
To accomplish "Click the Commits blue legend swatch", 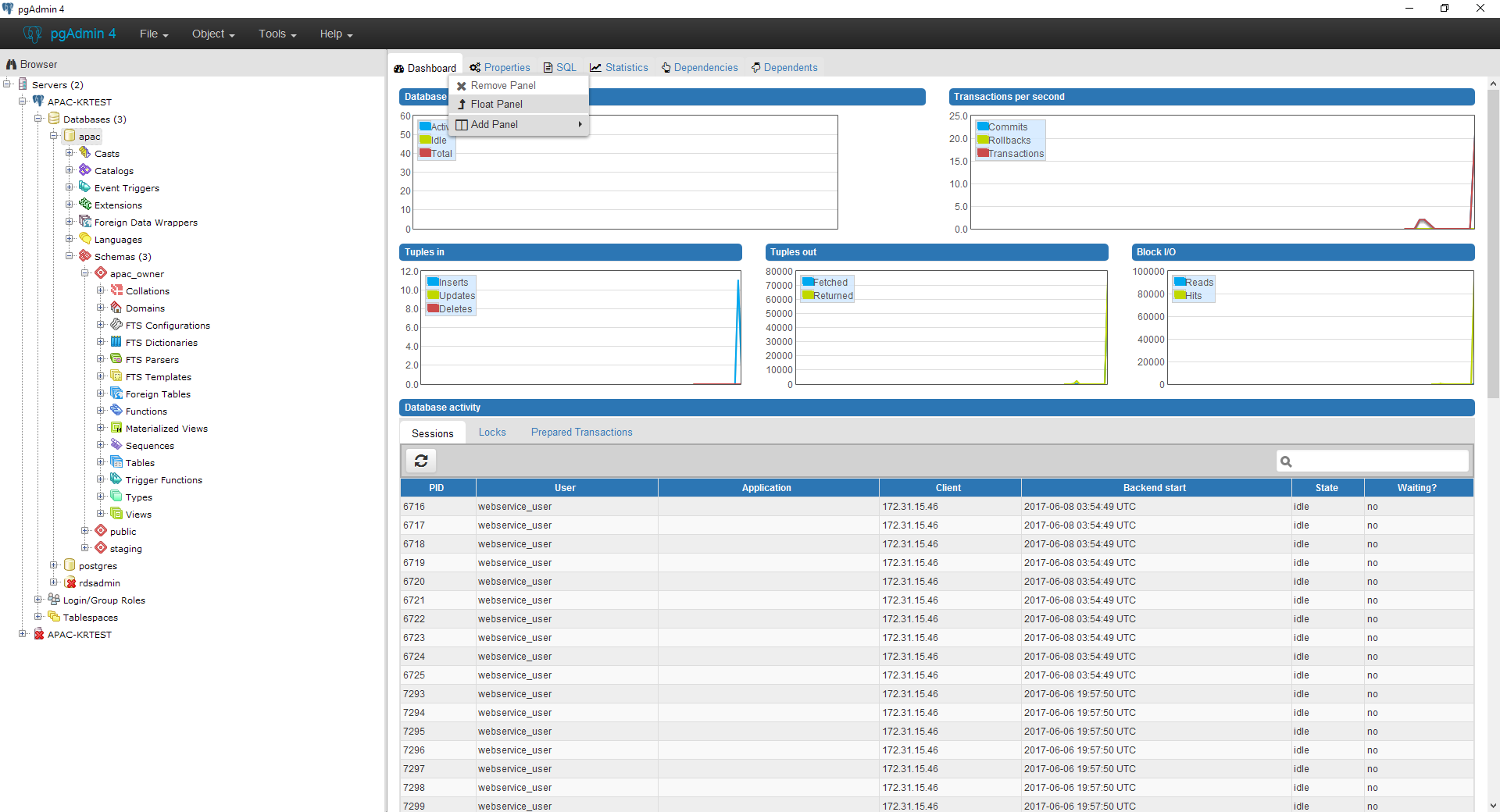I will 983,126.
